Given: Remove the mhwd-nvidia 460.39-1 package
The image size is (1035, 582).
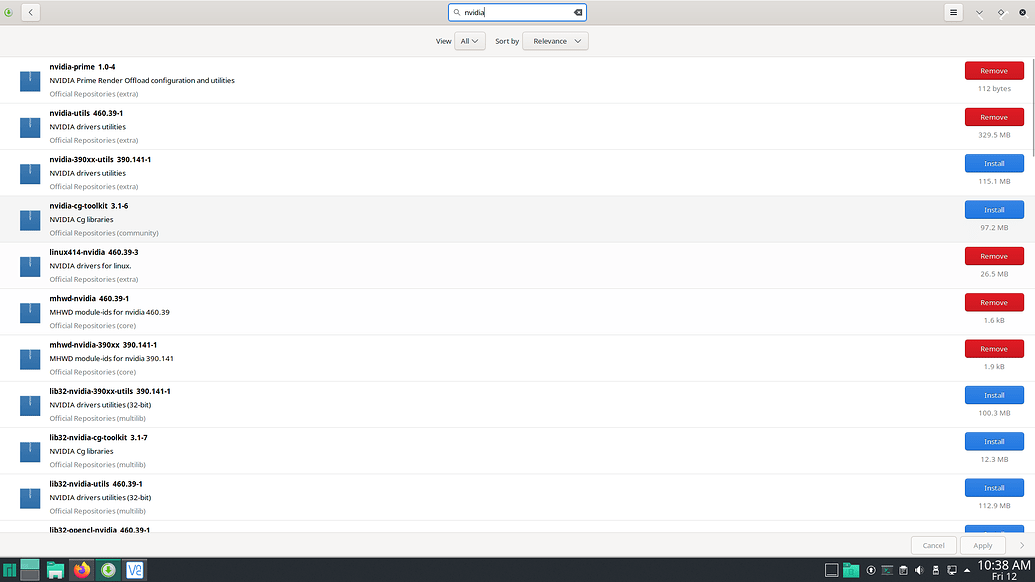Looking at the screenshot, I should pos(994,302).
